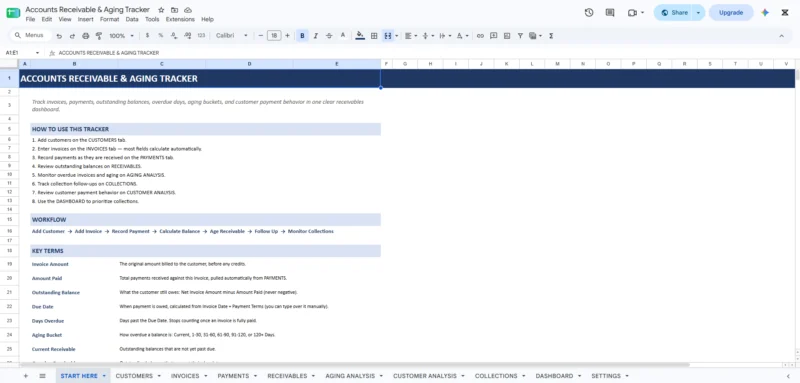
Task: Print the spreadsheet using printer icon
Action: [x=85, y=36]
